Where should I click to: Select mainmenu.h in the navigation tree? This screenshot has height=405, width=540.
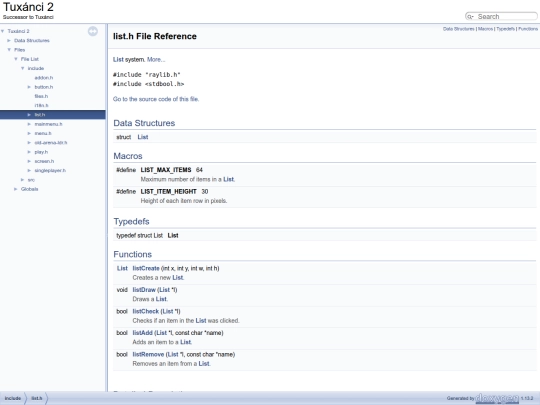pyautogui.click(x=49, y=124)
